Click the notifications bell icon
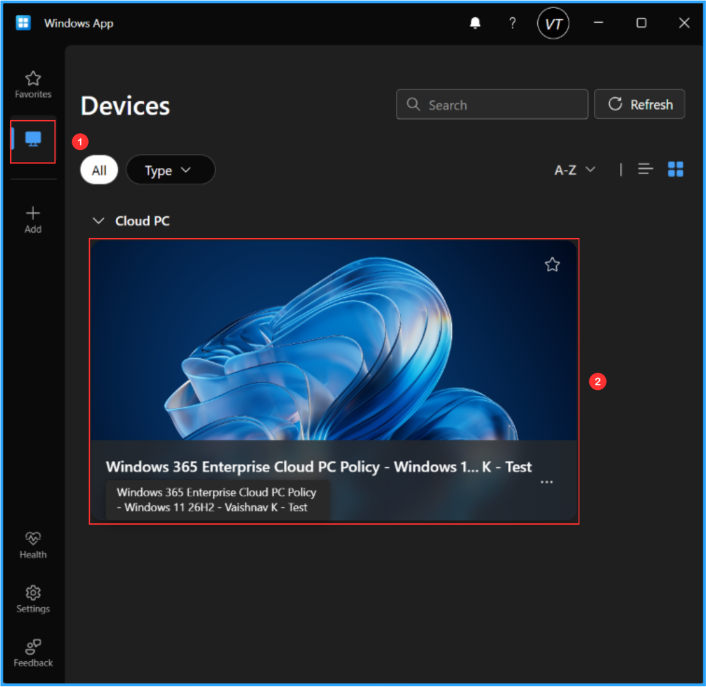The width and height of the screenshot is (706, 687). tap(475, 23)
